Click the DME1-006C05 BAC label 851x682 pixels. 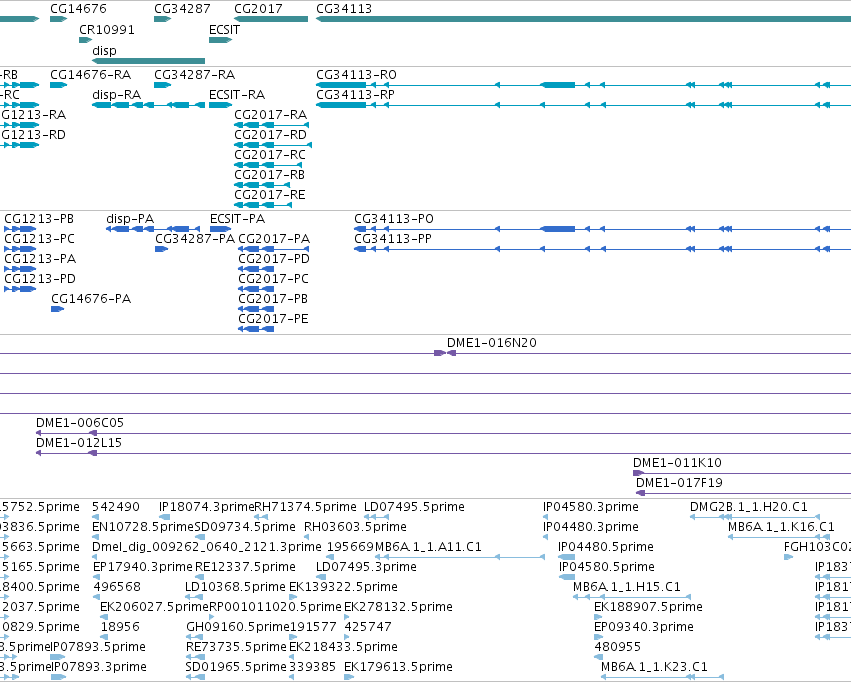(80, 423)
